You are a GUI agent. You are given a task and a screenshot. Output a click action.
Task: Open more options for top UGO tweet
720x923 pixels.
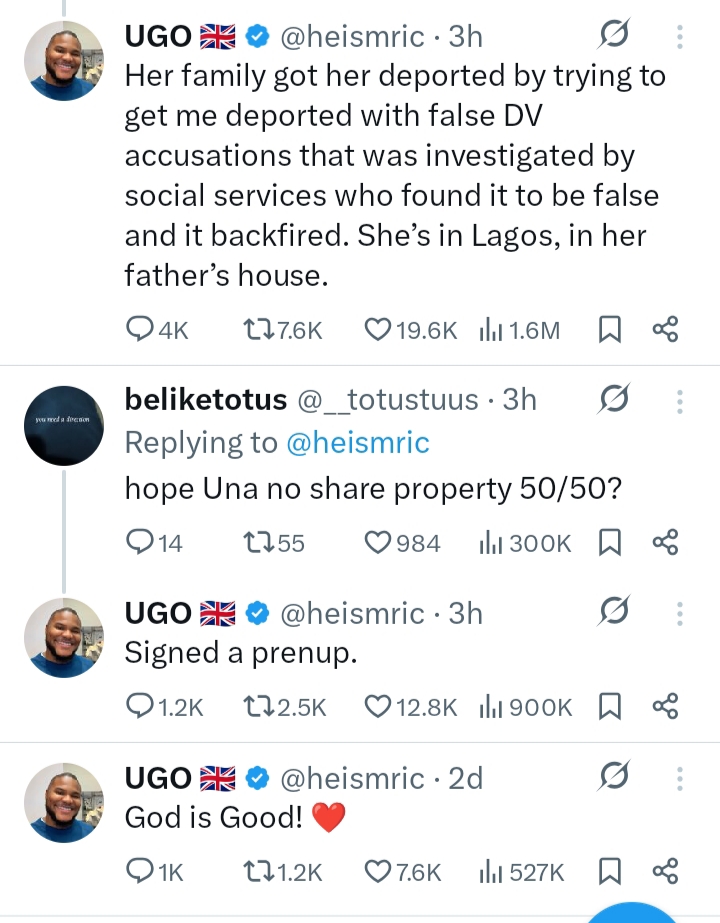679,36
